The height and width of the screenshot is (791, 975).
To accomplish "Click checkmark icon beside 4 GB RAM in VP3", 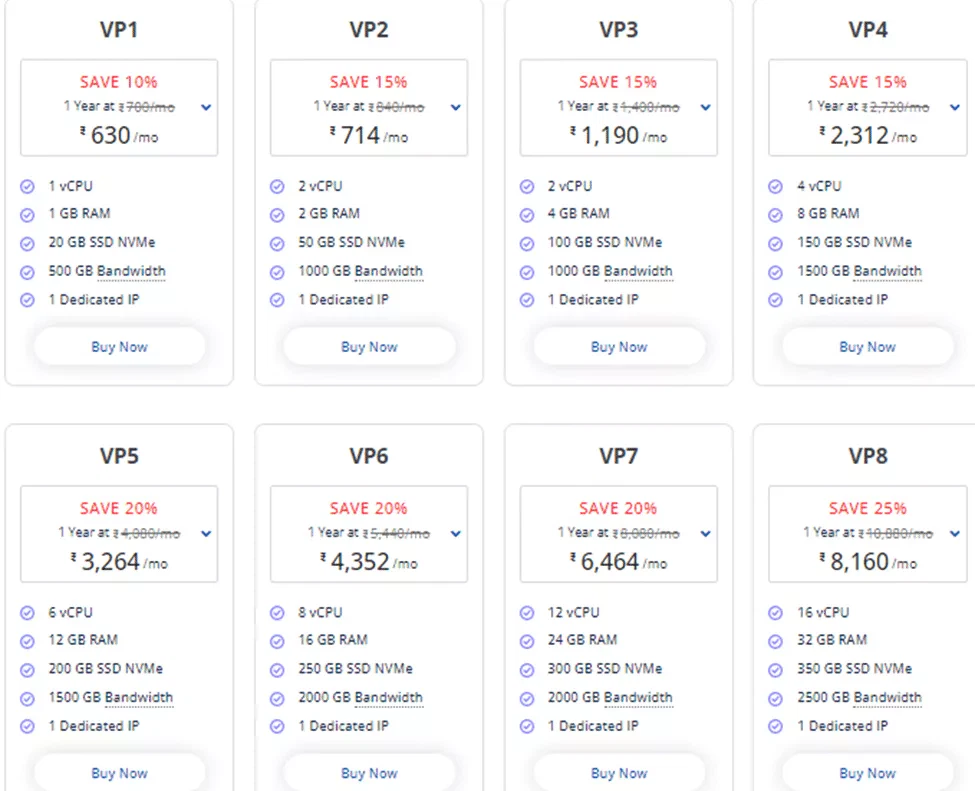I will click(527, 214).
